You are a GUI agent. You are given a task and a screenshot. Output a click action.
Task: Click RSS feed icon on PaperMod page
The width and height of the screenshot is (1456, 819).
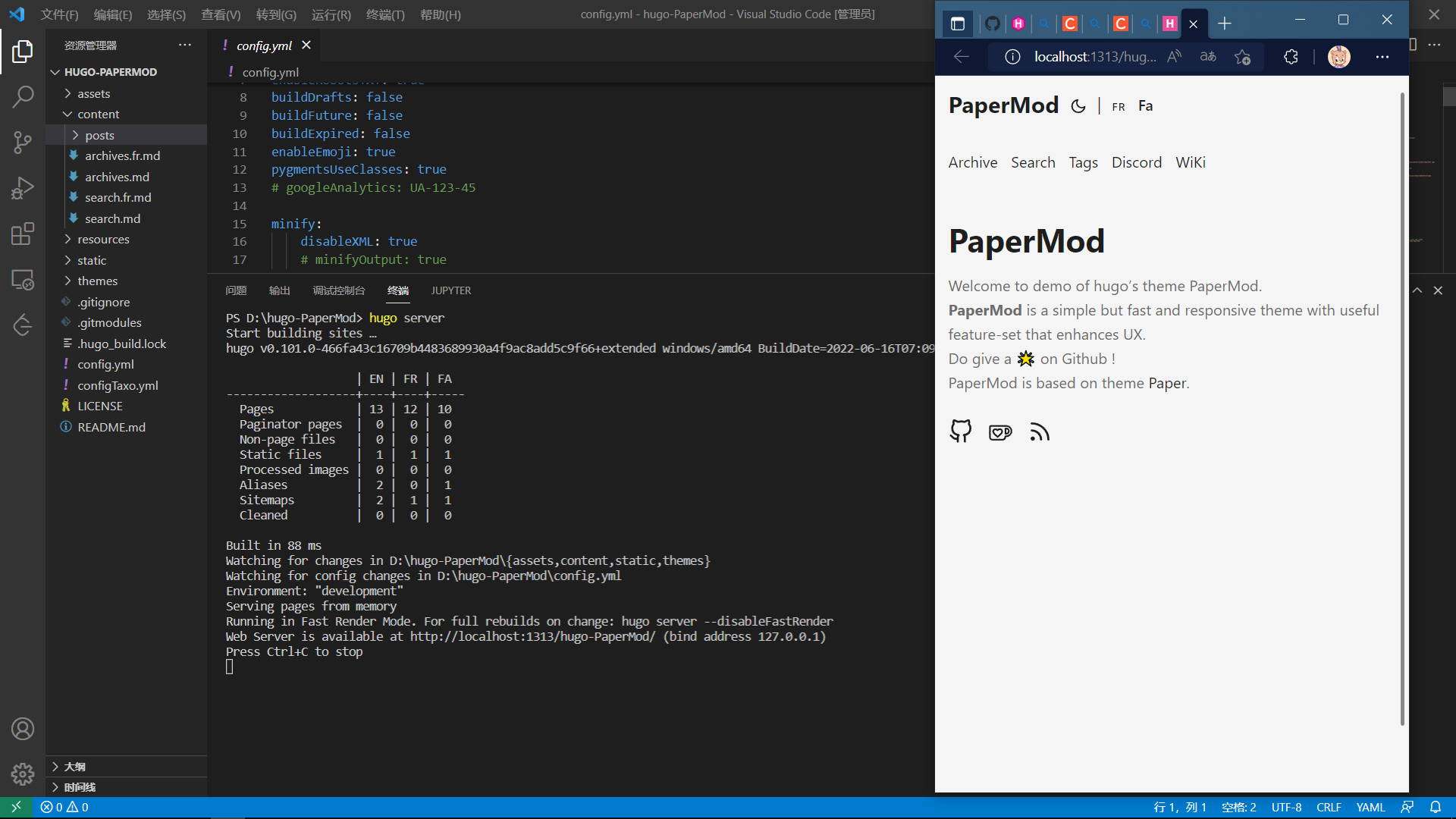(1039, 431)
